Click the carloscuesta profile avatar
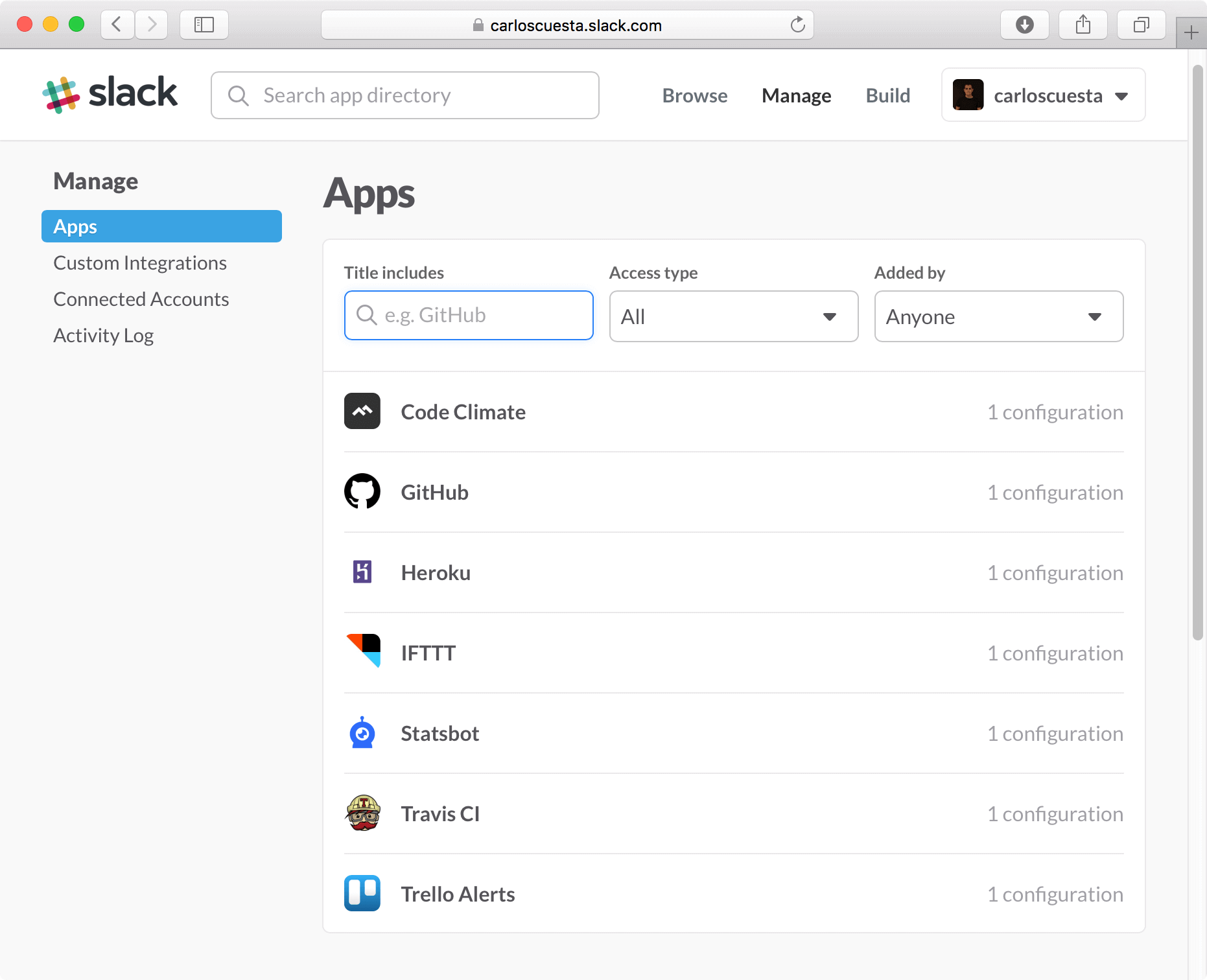 [968, 95]
